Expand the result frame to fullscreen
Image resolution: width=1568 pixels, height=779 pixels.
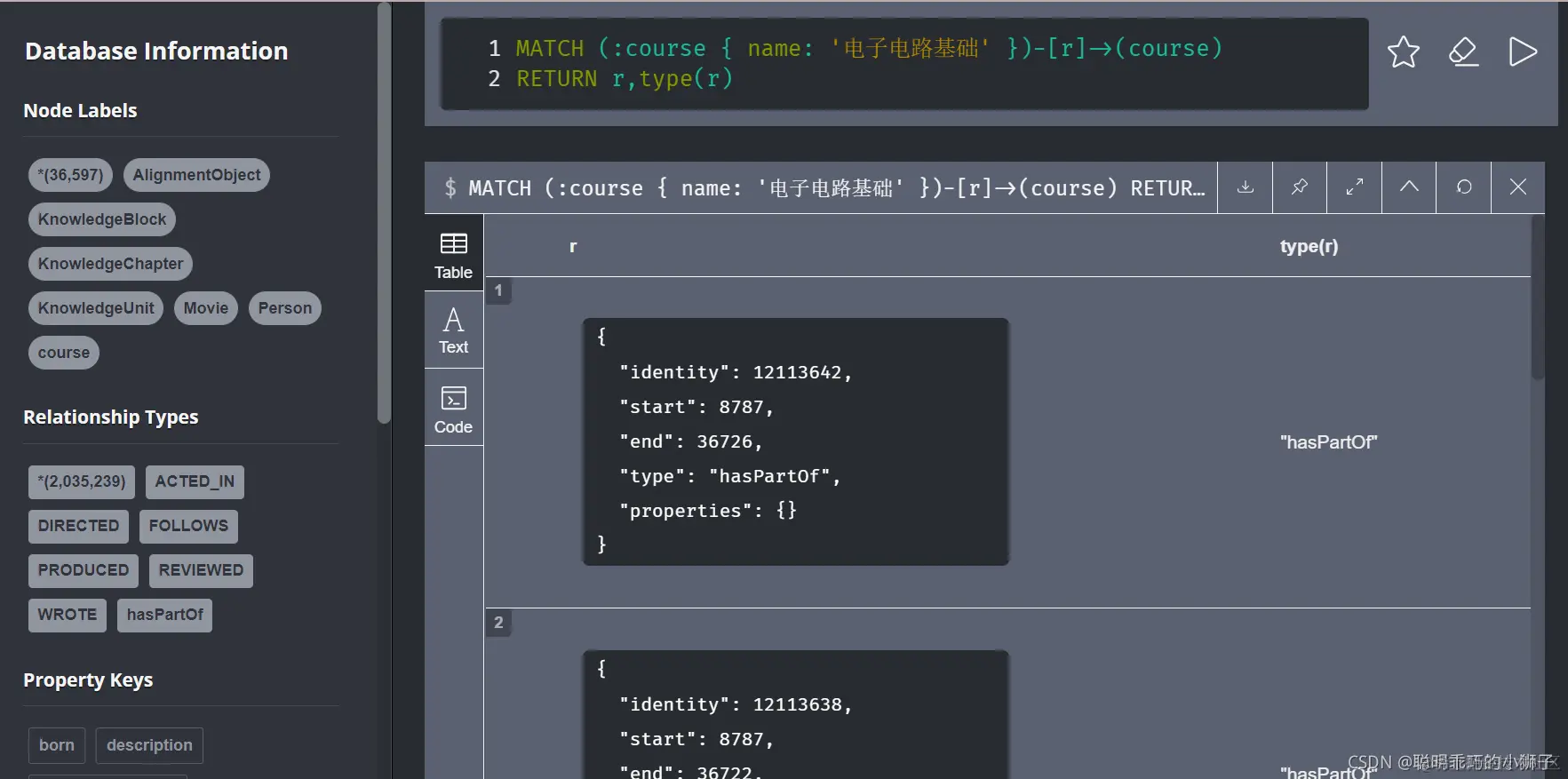point(1355,187)
